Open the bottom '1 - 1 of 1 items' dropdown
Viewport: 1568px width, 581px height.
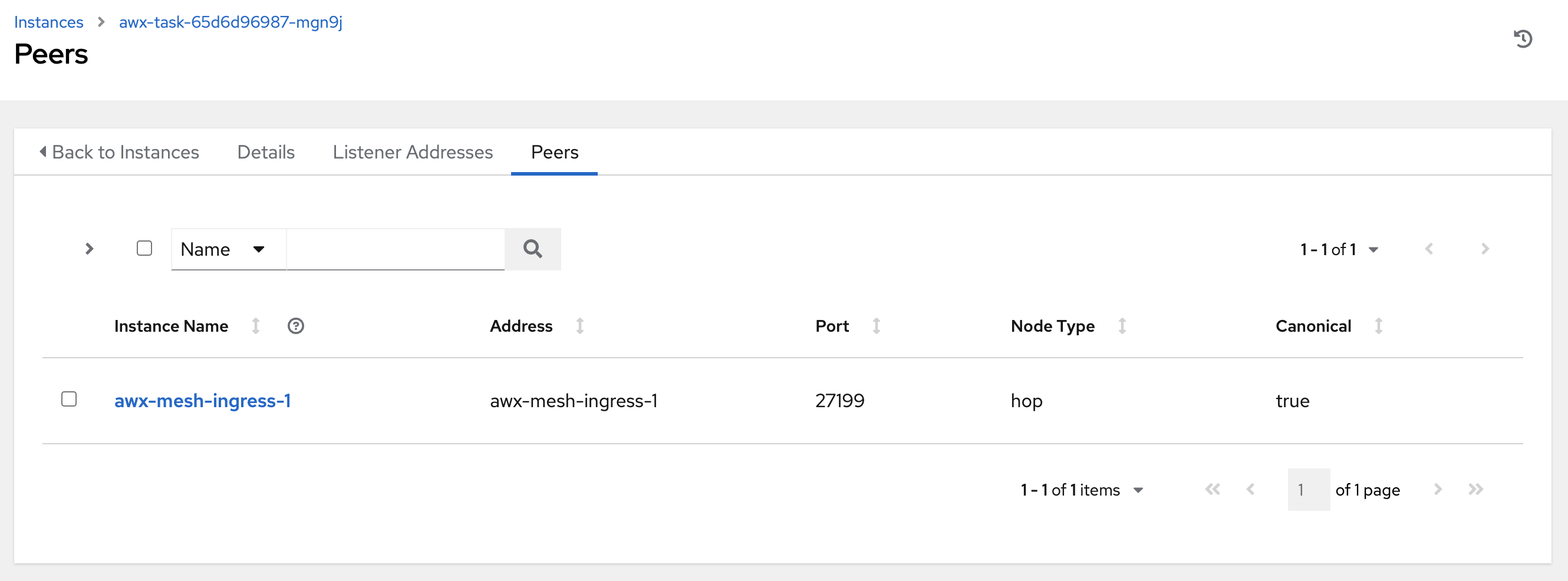pyautogui.click(x=1082, y=490)
